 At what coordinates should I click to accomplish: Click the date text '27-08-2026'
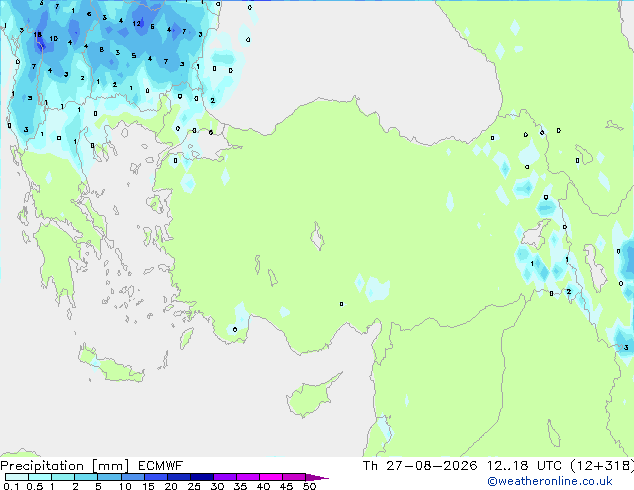pyautogui.click(x=431, y=466)
